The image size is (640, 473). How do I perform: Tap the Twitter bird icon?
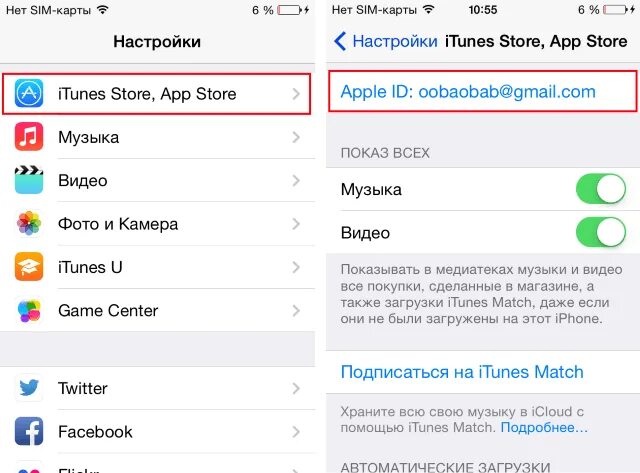29,388
